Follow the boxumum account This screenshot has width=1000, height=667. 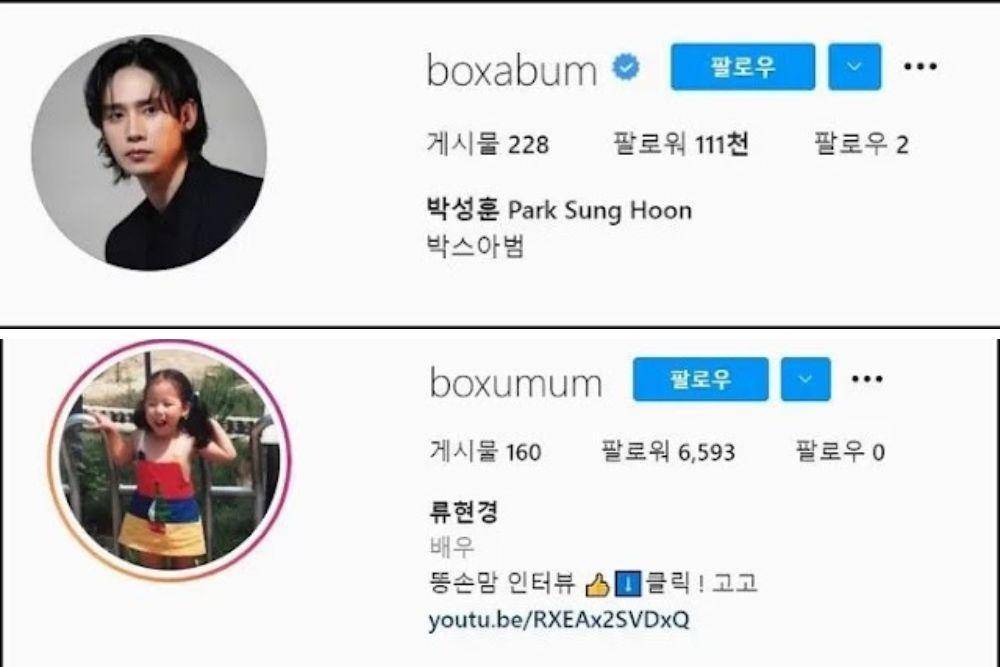point(701,379)
